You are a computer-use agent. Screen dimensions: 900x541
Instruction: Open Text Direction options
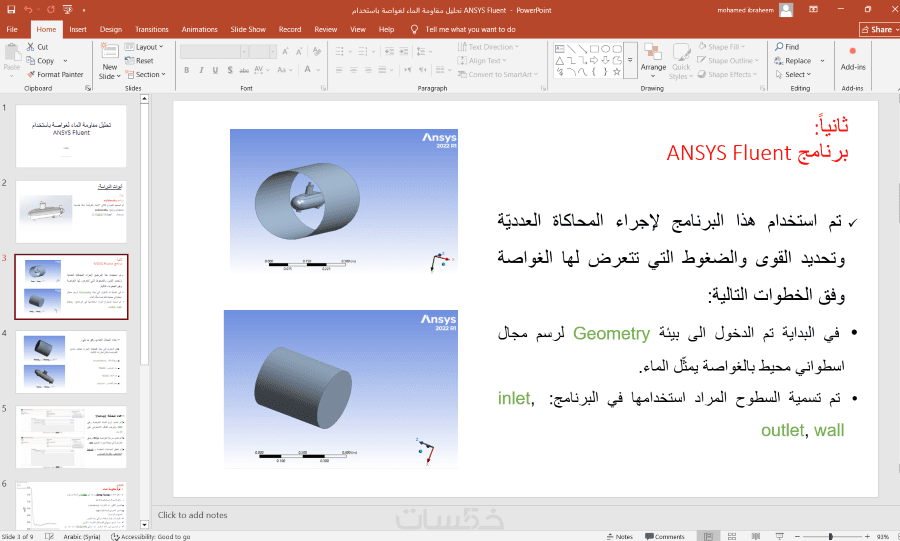pos(488,47)
